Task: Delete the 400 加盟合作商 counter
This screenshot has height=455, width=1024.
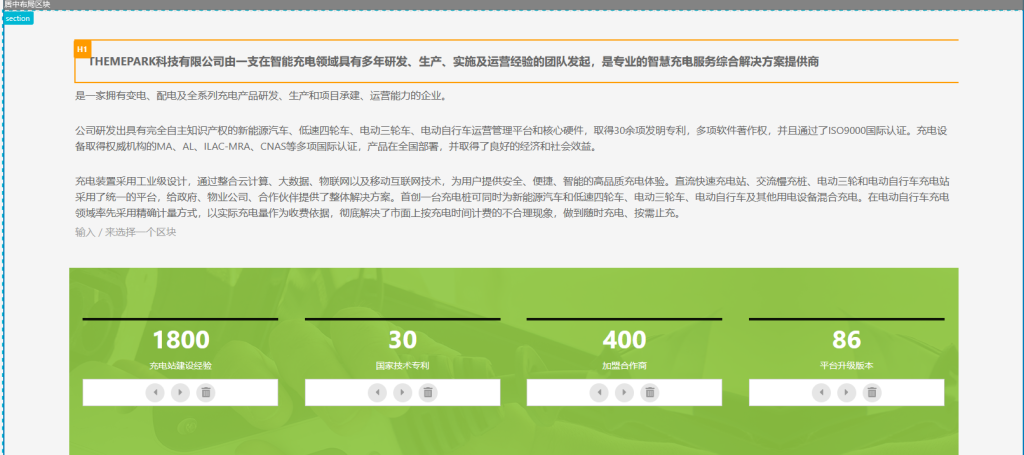Action: click(x=650, y=392)
